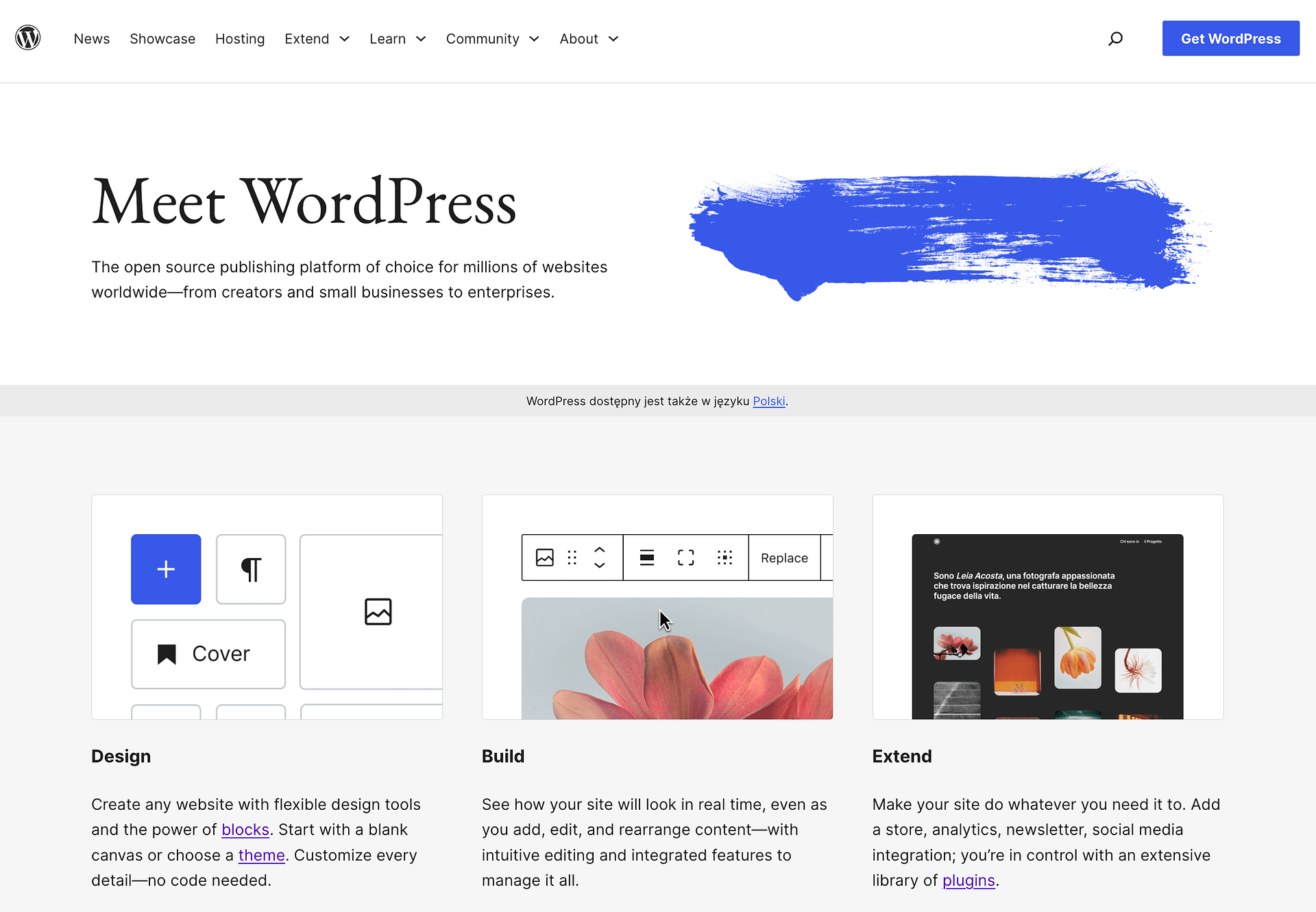
Task: Click the WordPress logo icon
Action: (27, 38)
